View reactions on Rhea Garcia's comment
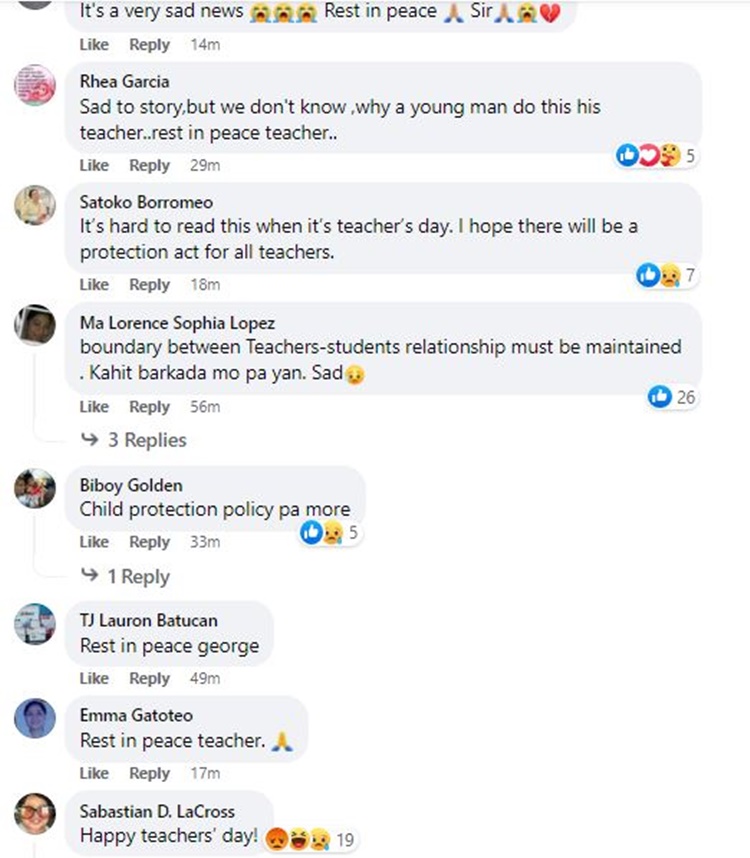 (656, 155)
